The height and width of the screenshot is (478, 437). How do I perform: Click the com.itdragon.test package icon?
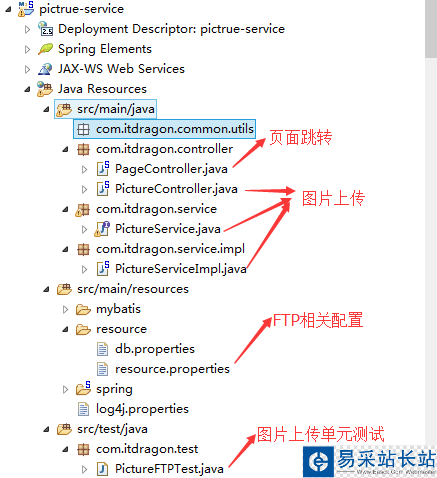click(83, 449)
